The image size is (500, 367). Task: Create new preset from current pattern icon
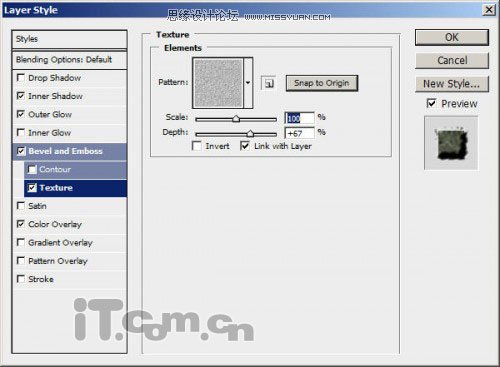(x=269, y=83)
